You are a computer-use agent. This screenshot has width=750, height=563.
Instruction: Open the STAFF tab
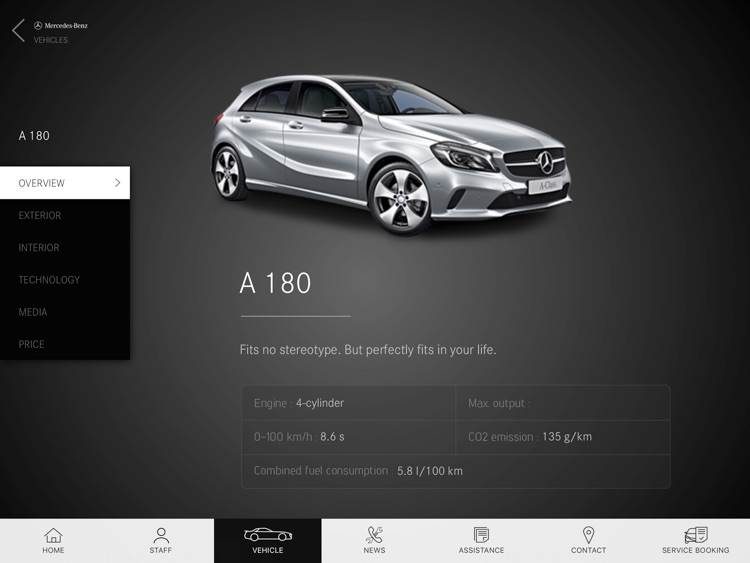161,541
